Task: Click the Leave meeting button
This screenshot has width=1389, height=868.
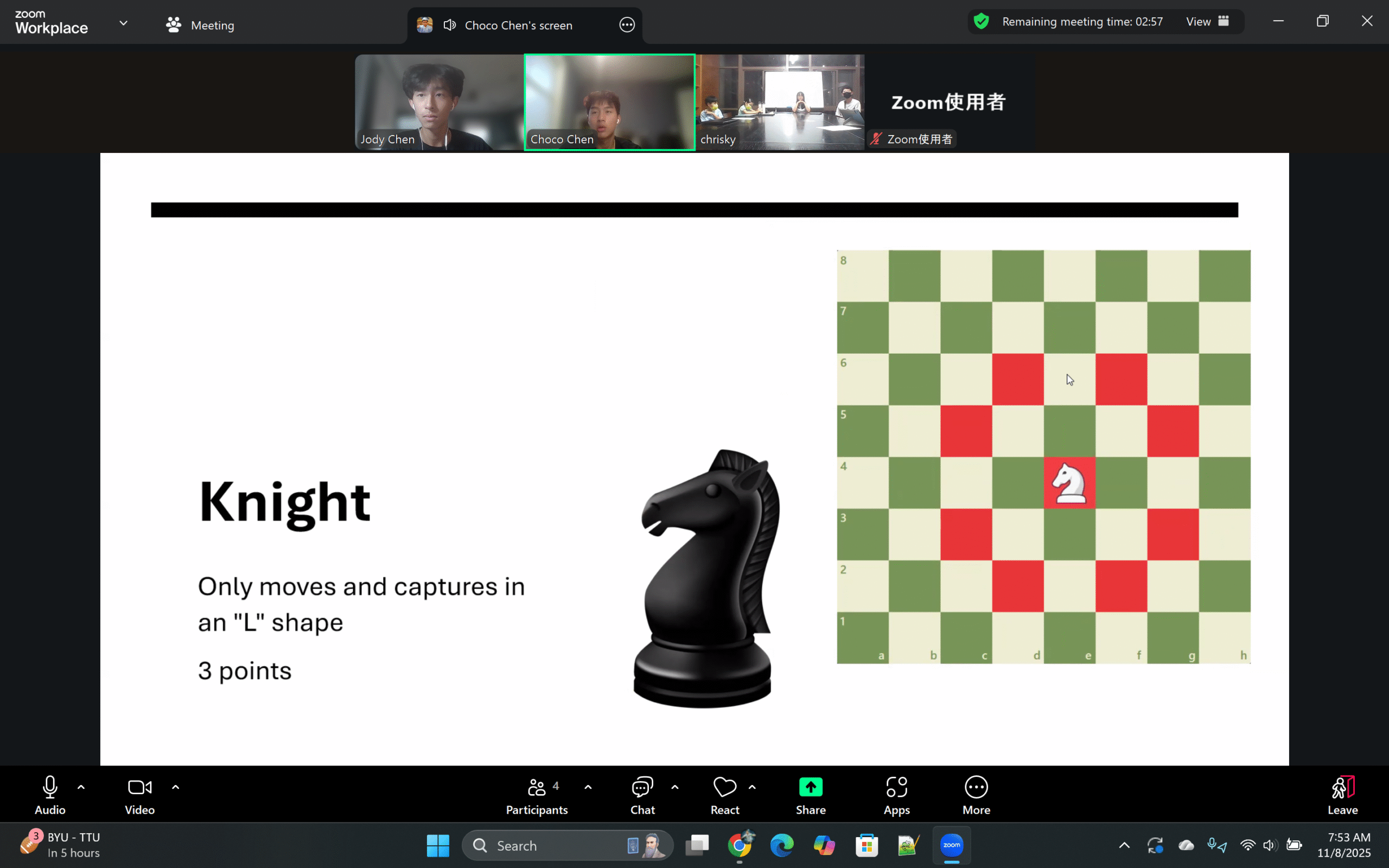Action: [1342, 795]
